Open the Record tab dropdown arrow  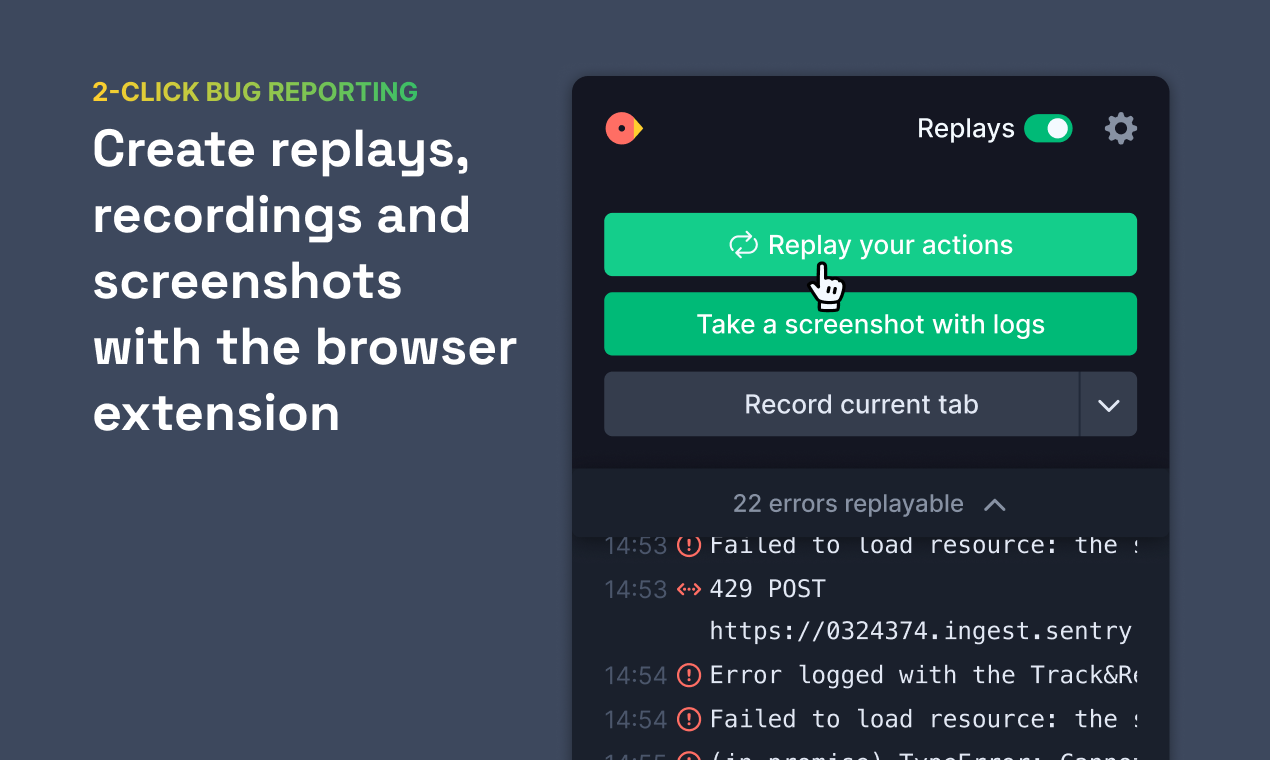point(1108,404)
